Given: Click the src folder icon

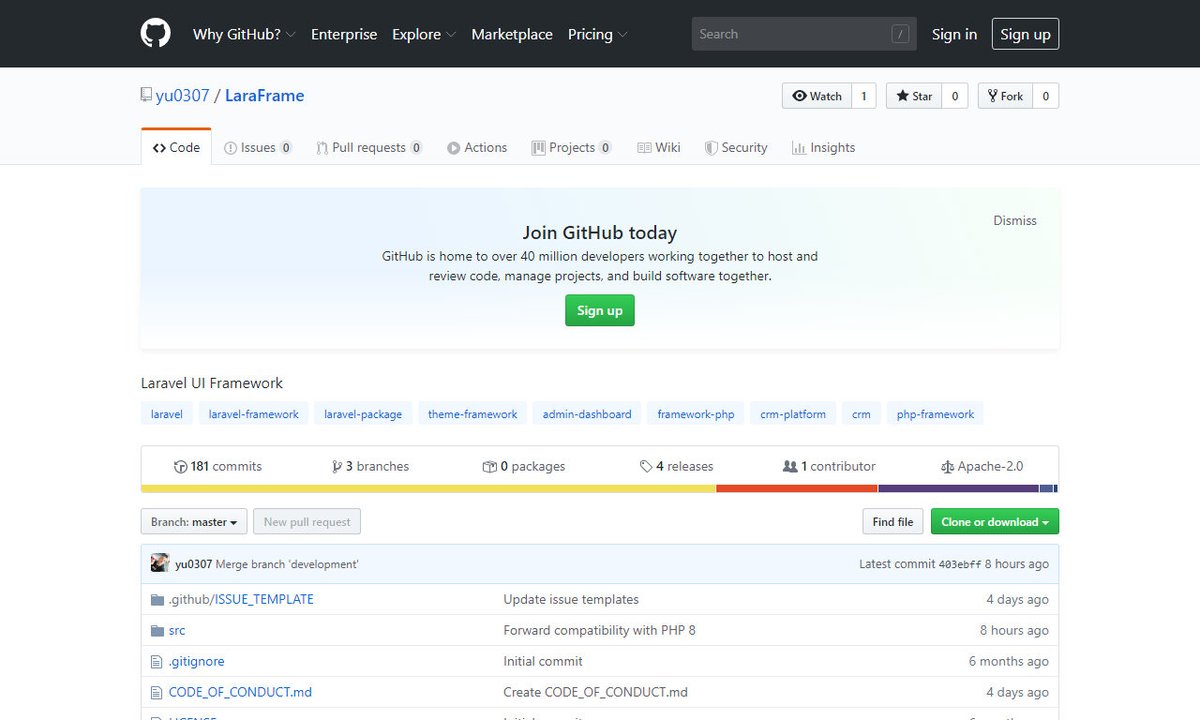Looking at the screenshot, I should pos(157,631).
